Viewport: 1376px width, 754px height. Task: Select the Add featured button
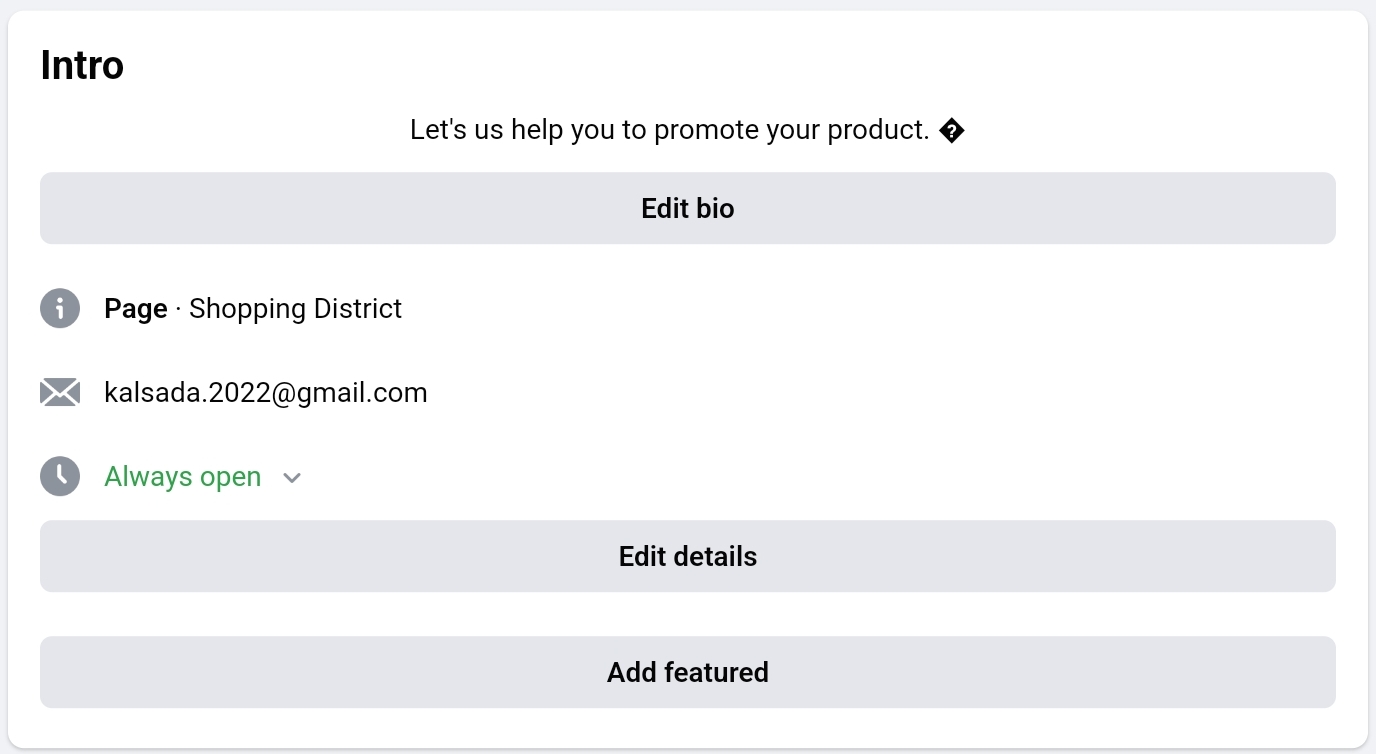tap(688, 672)
